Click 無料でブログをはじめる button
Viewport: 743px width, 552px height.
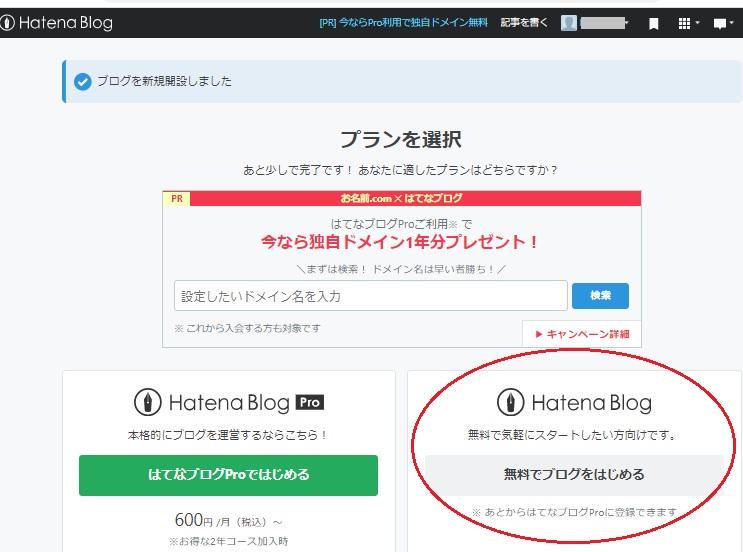[x=574, y=475]
